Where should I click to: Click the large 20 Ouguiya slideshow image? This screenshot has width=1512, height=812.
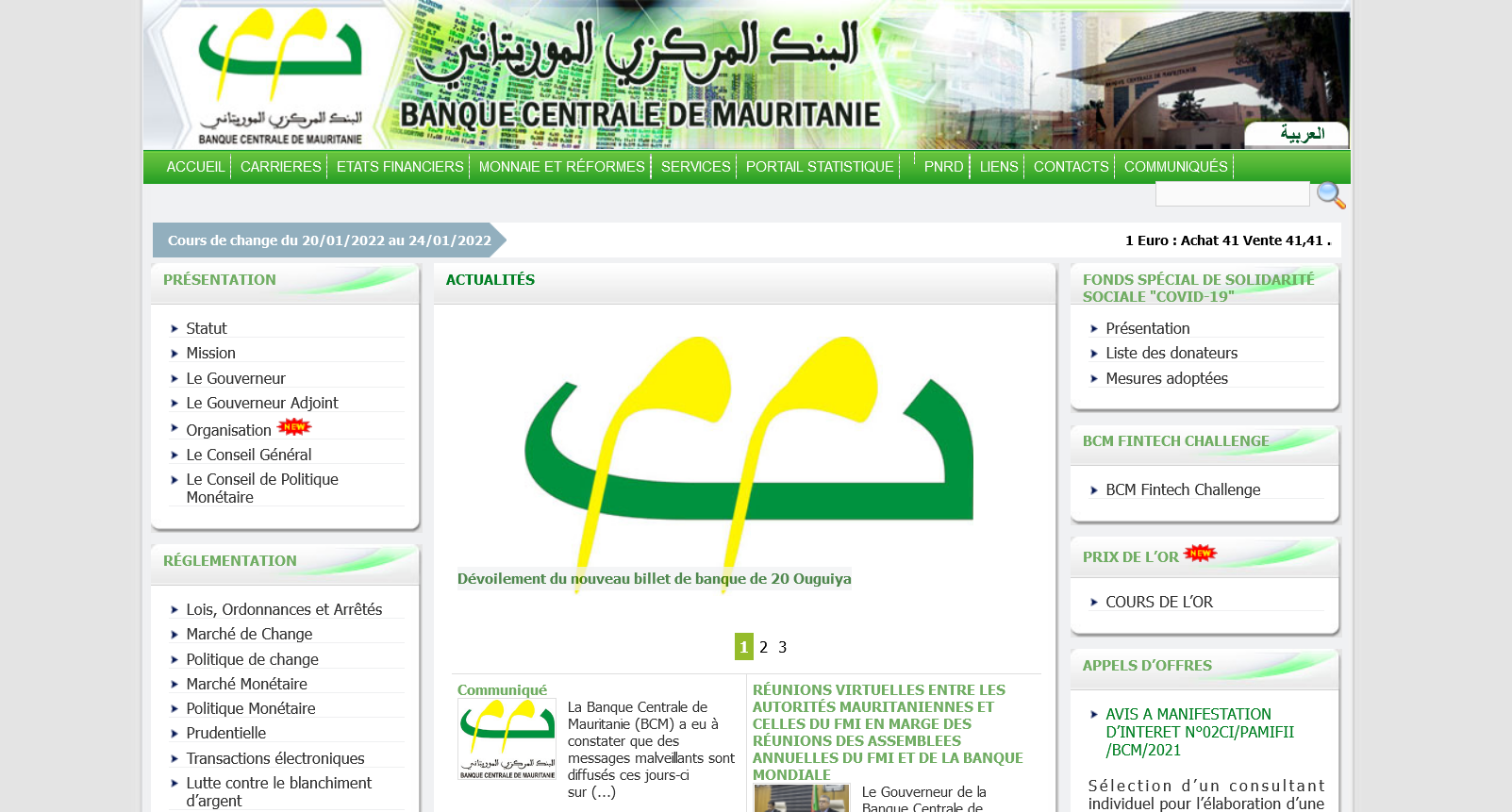point(745,453)
